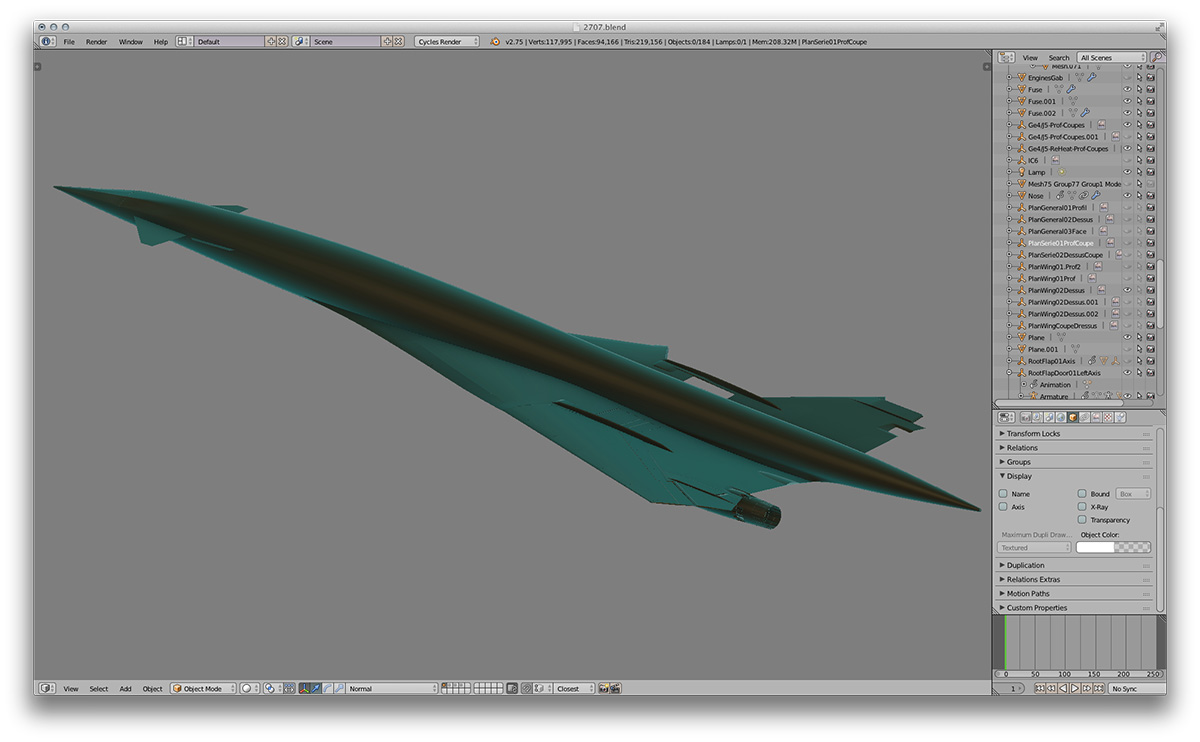Click the scene browse icon beside Scene field

click(x=301, y=42)
